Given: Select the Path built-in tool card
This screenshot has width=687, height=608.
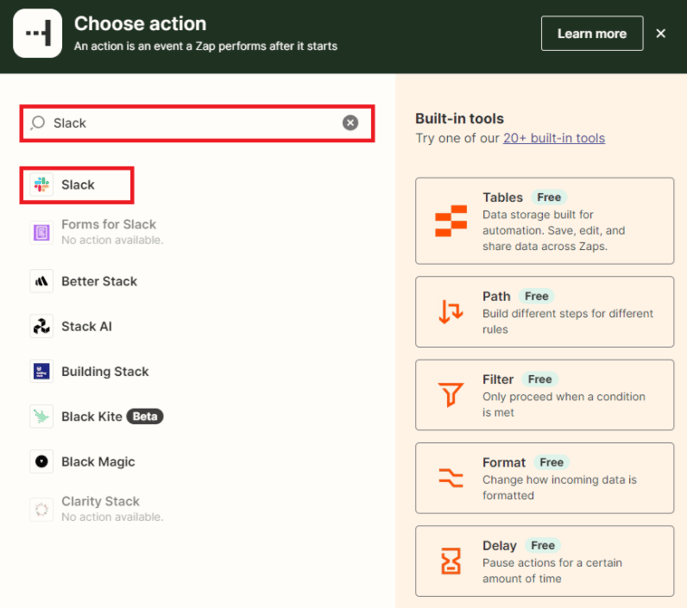Looking at the screenshot, I should 545,312.
